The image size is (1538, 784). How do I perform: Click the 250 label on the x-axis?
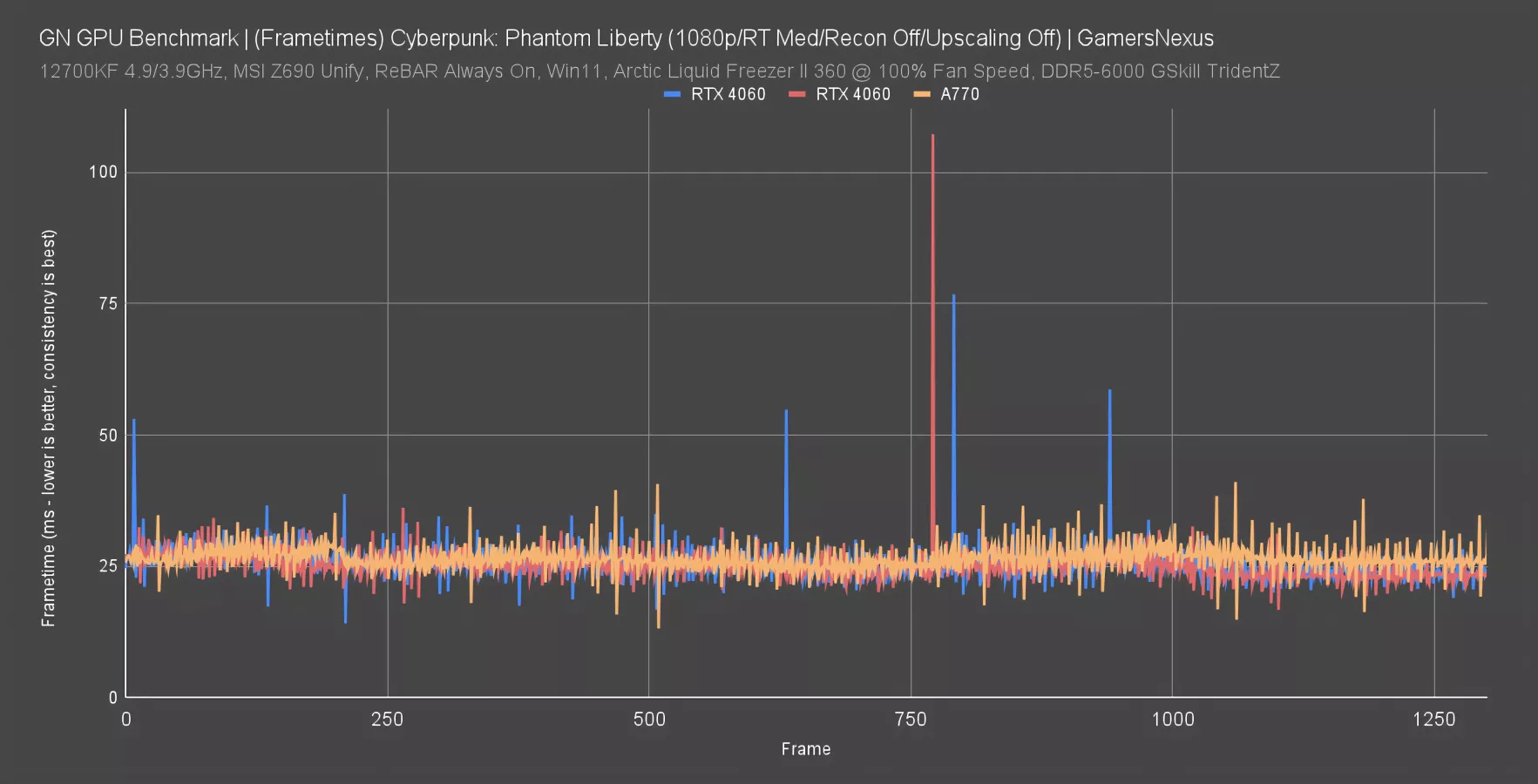(387, 720)
